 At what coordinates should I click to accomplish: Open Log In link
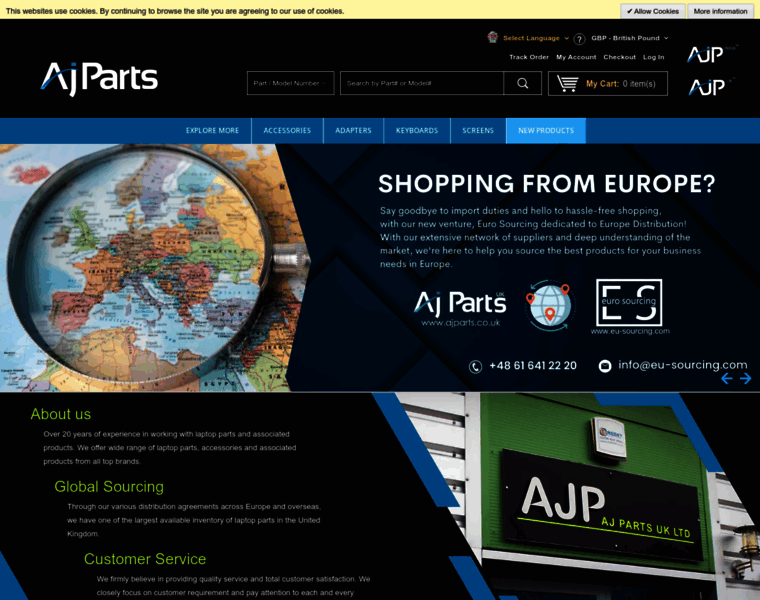(653, 57)
